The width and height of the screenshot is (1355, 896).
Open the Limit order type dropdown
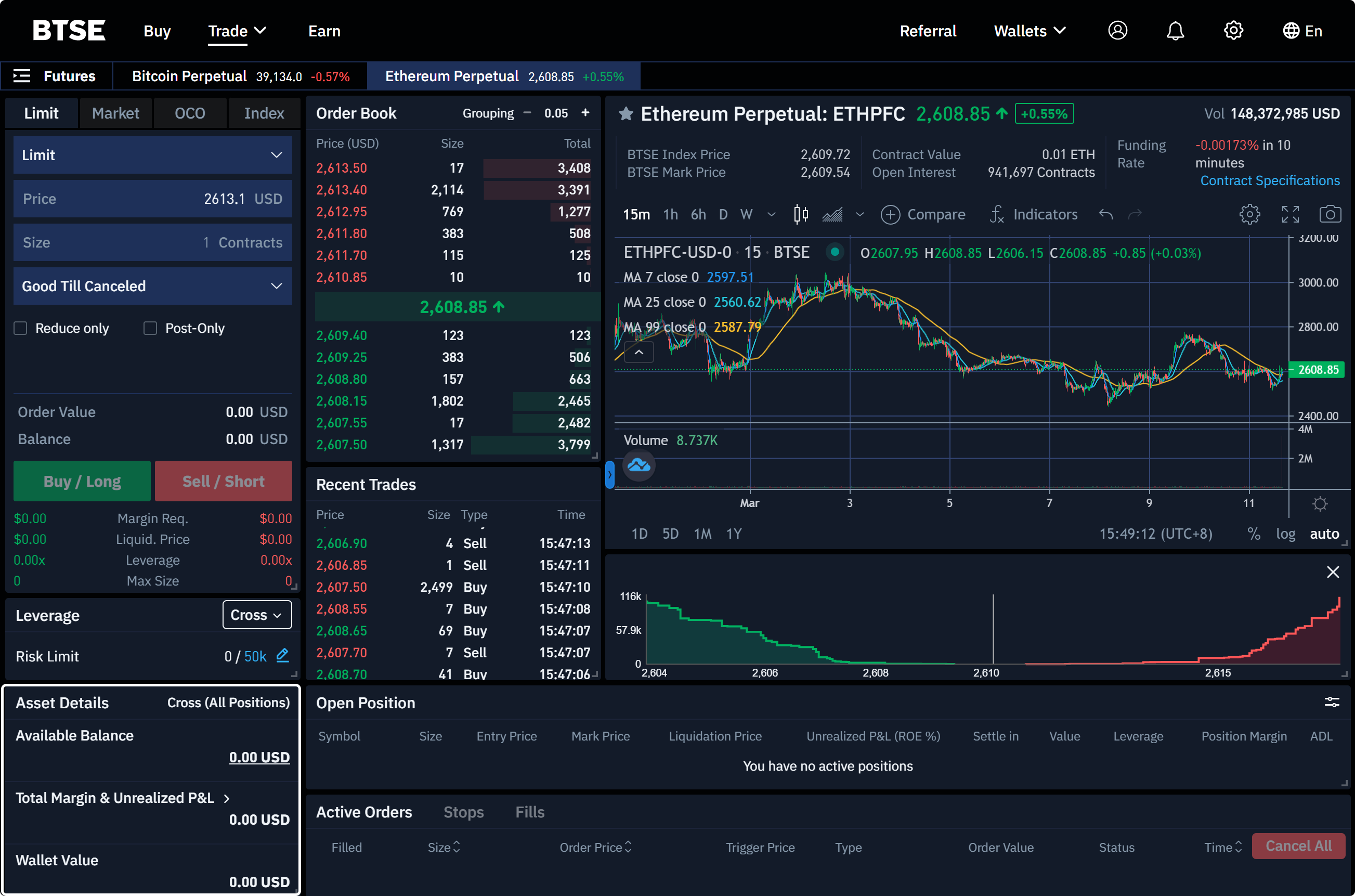152,155
